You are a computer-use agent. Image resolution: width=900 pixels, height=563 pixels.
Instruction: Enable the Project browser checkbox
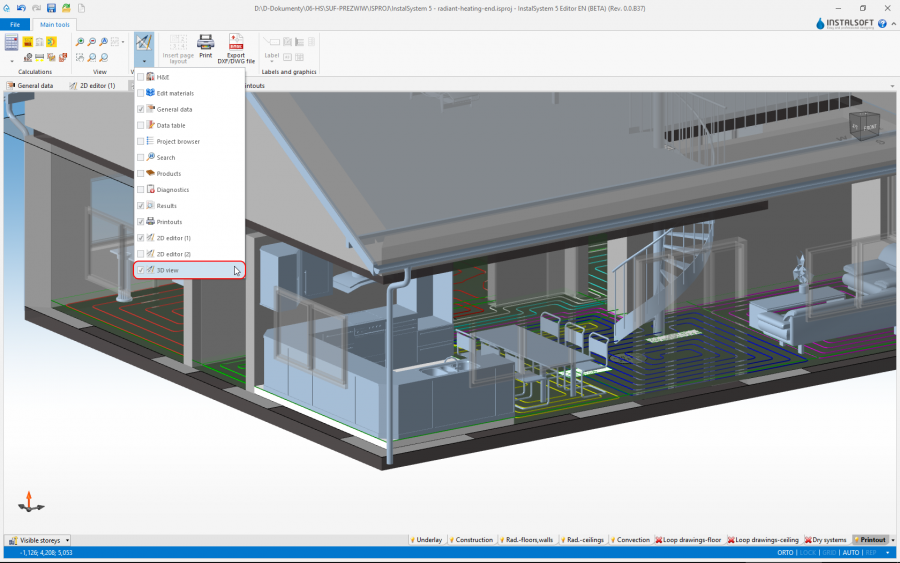click(x=141, y=141)
